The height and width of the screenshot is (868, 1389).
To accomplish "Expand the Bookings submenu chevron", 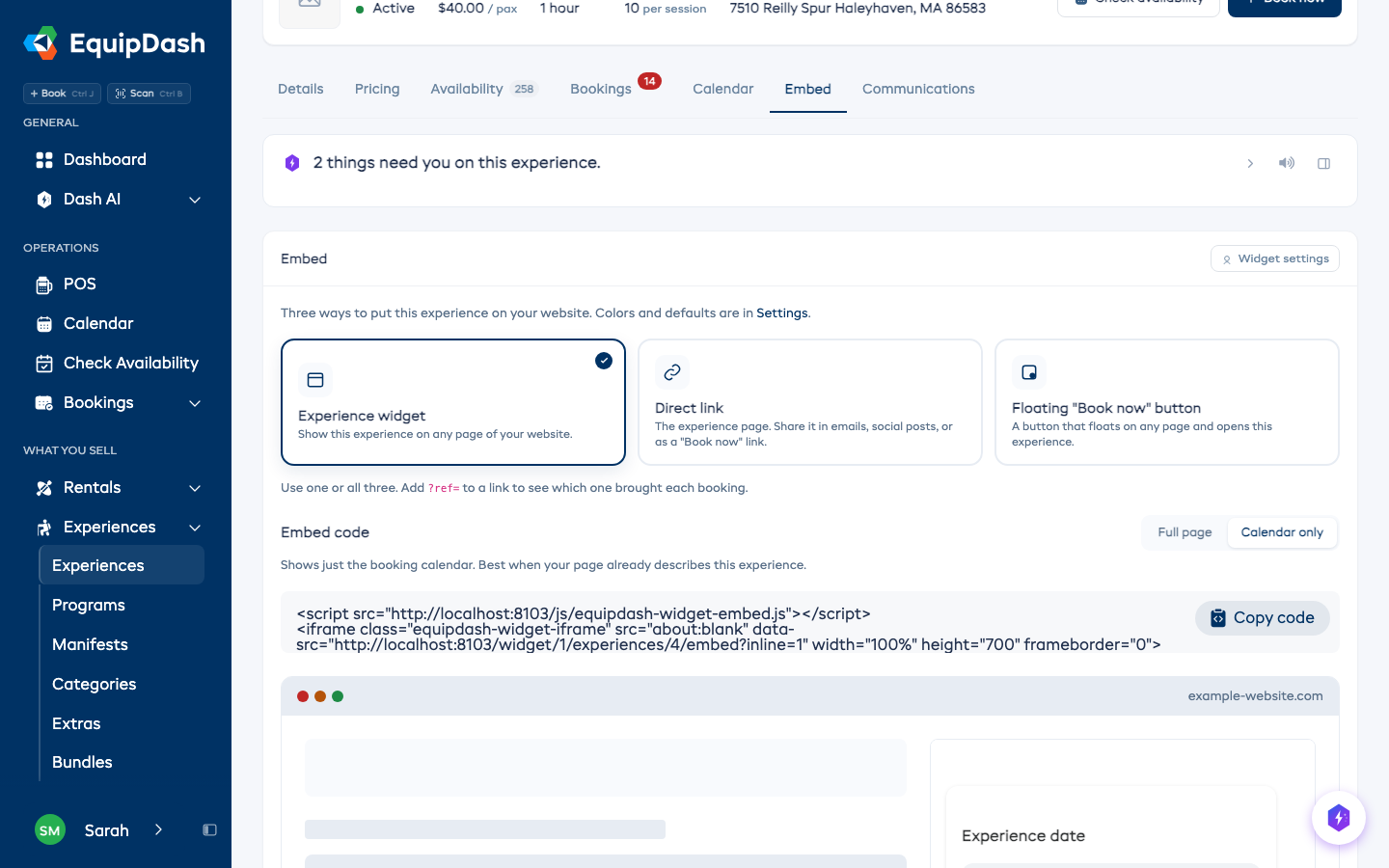I will pyautogui.click(x=195, y=403).
